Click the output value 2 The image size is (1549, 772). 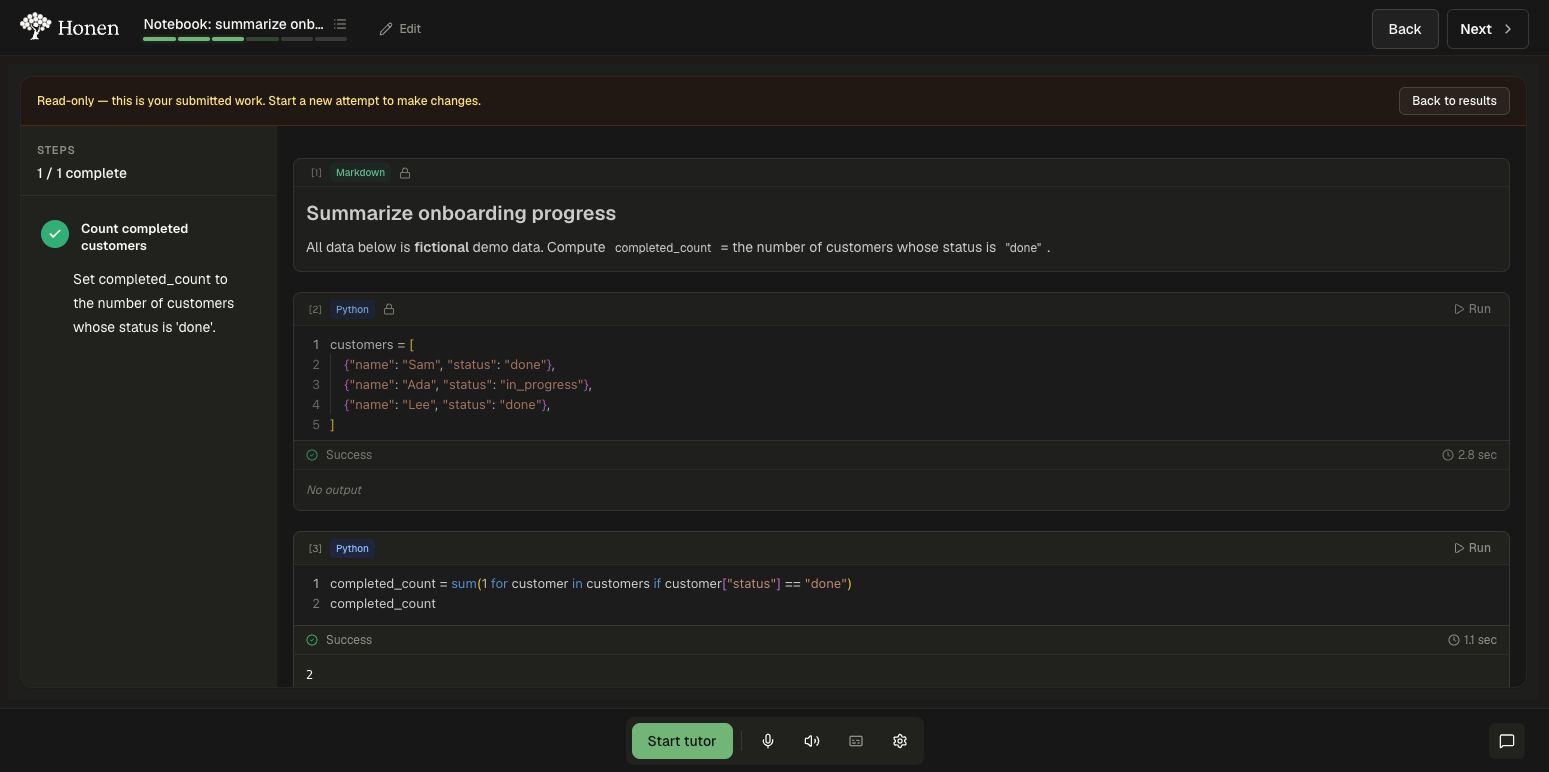click(309, 675)
